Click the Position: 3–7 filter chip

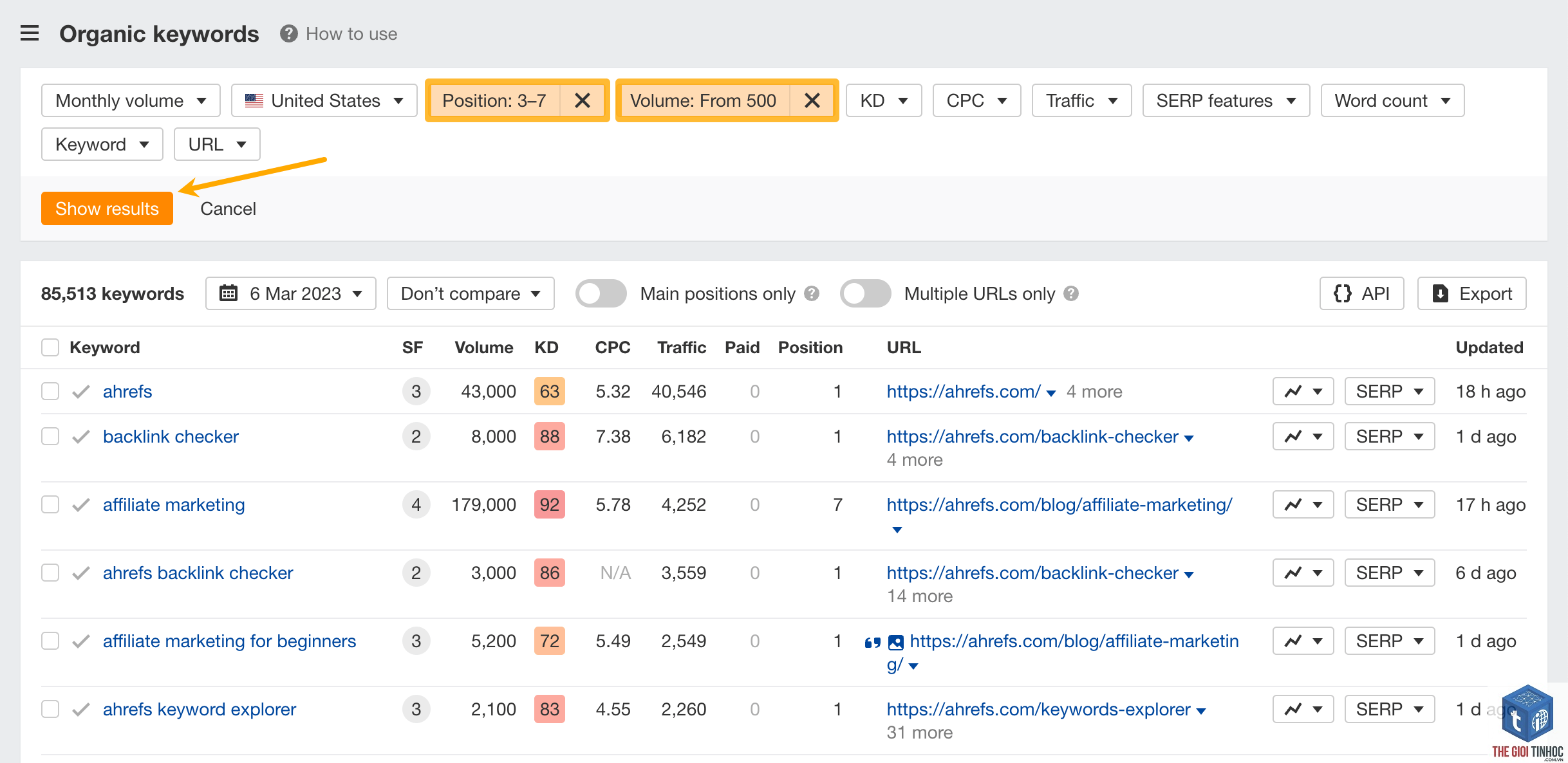coord(494,100)
